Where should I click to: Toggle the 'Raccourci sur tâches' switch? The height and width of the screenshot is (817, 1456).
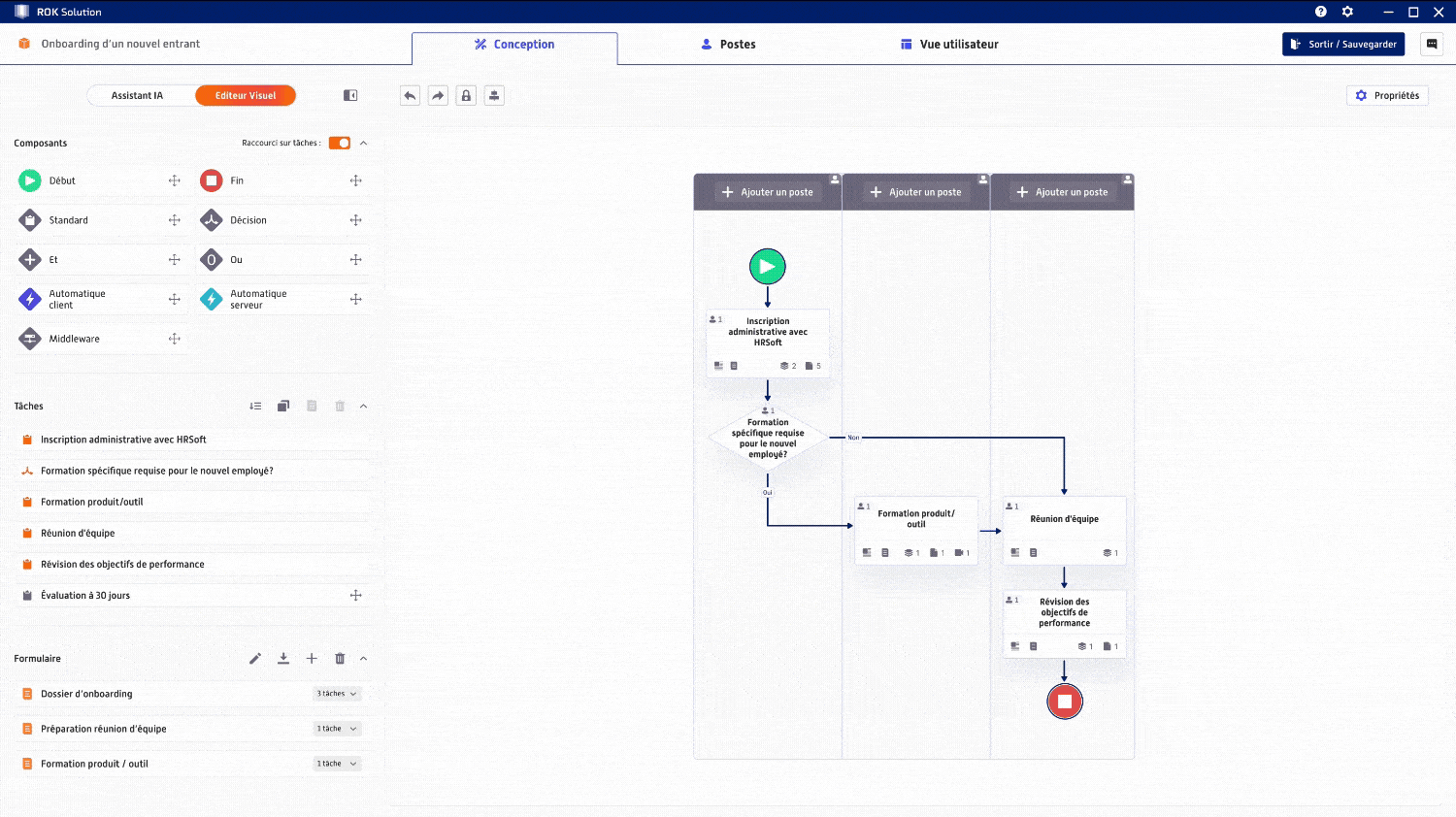pos(341,142)
